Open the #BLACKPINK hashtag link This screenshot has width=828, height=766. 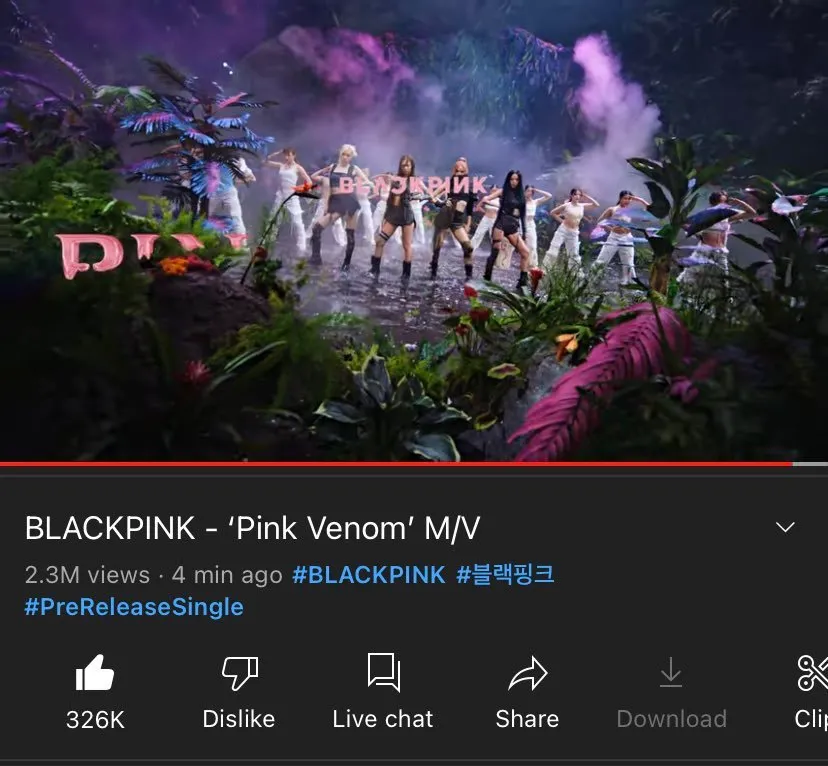[369, 574]
